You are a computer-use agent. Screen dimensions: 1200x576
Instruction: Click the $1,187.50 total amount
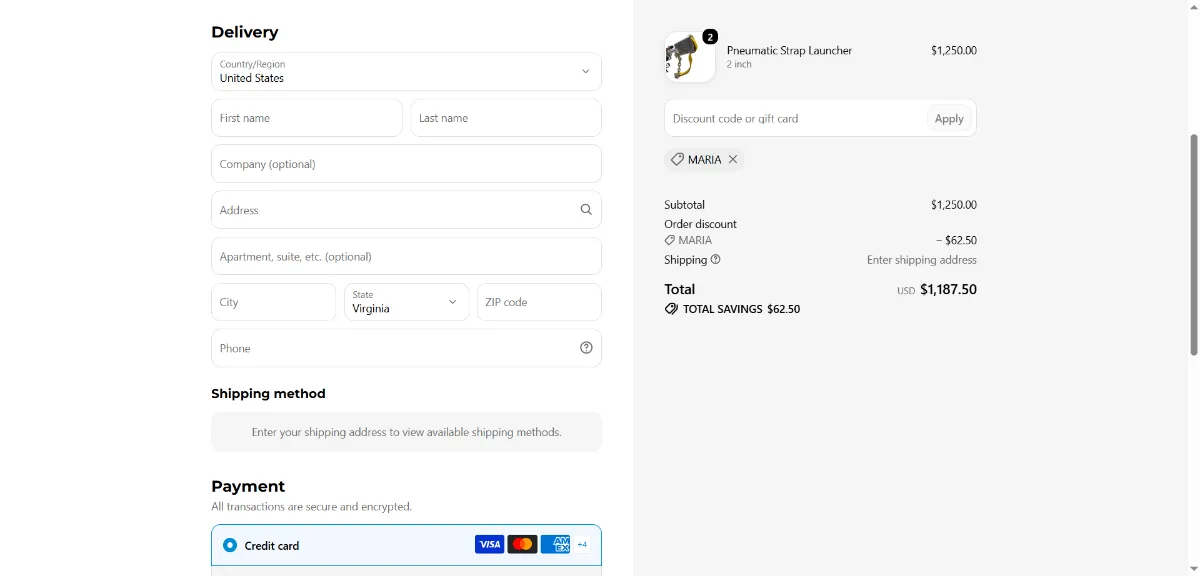pos(948,290)
